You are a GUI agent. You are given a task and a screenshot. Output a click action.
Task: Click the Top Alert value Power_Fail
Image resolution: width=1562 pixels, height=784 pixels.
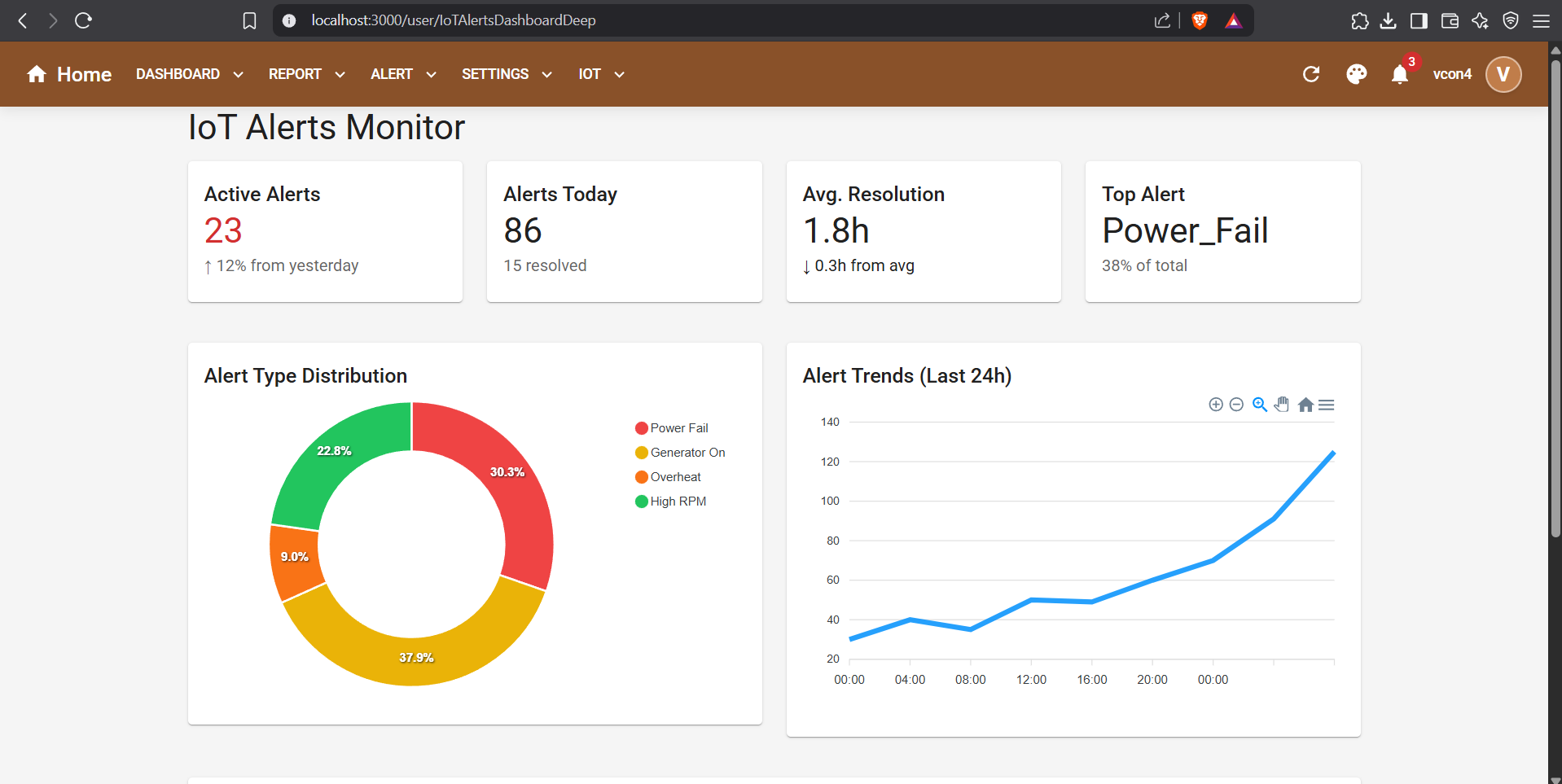tap(1185, 230)
